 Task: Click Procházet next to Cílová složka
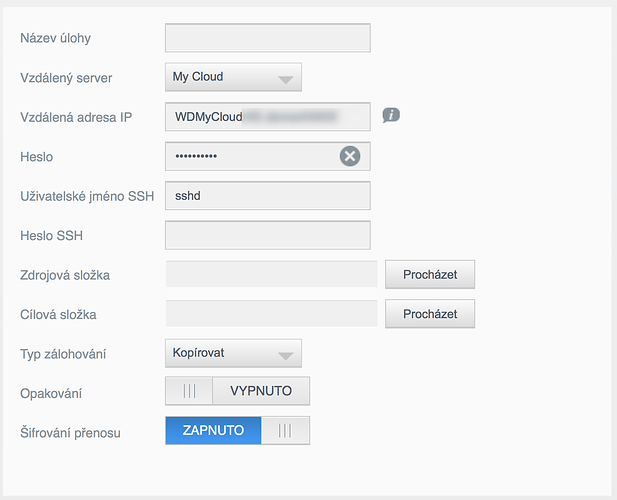click(x=430, y=314)
